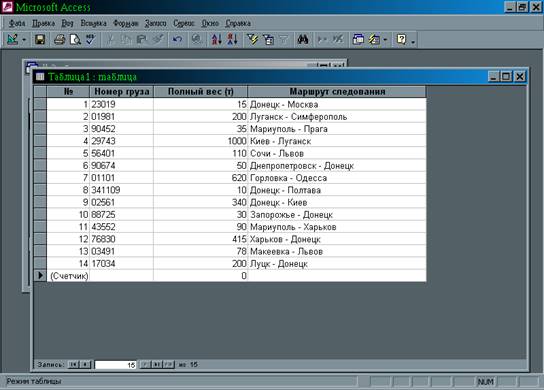Open the Правка menu
This screenshot has width=544, height=390.
(43, 23)
